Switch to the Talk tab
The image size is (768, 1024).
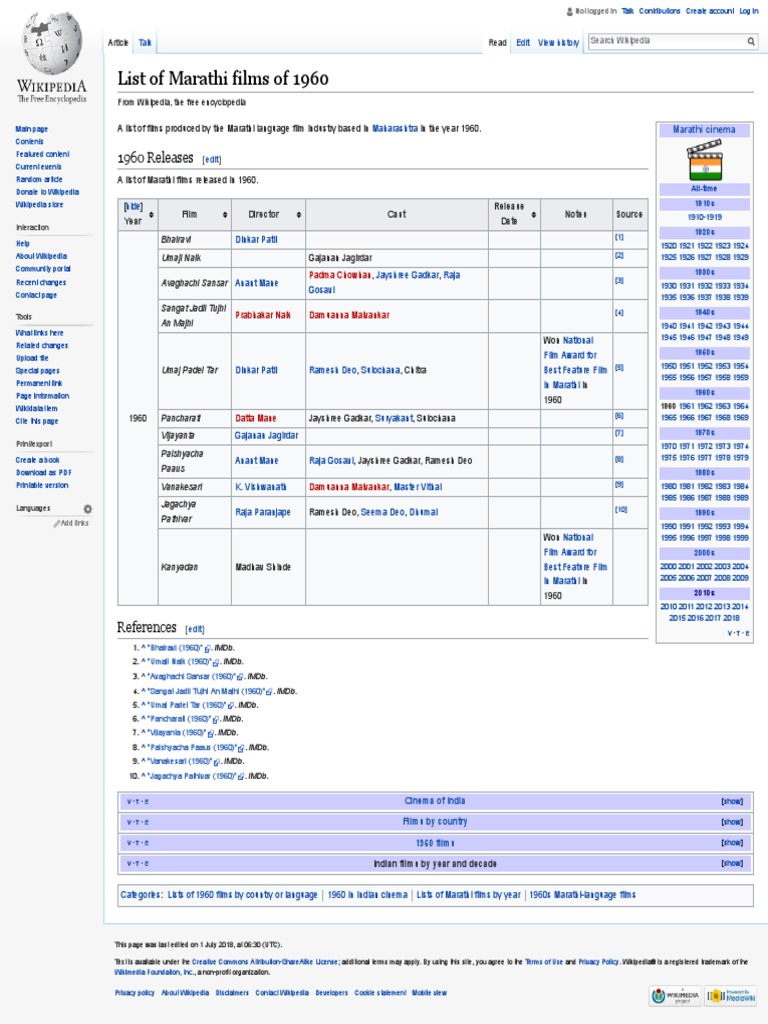click(145, 42)
